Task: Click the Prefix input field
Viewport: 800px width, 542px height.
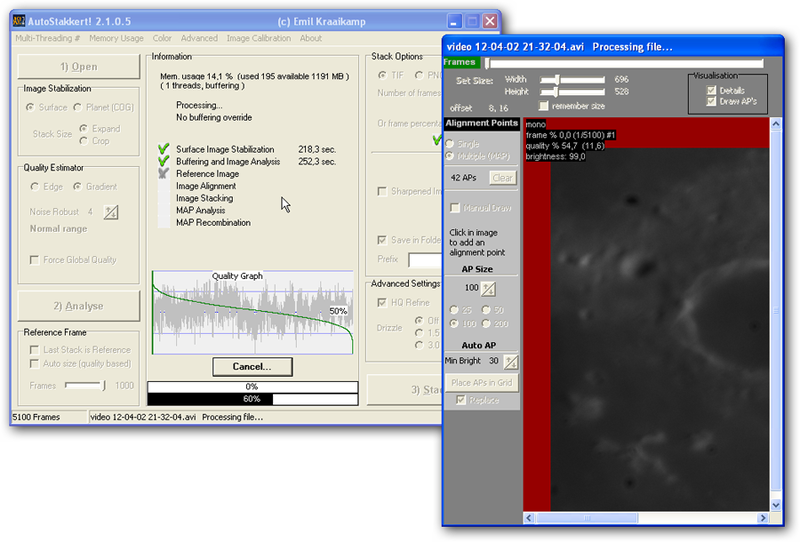Action: click(425, 260)
